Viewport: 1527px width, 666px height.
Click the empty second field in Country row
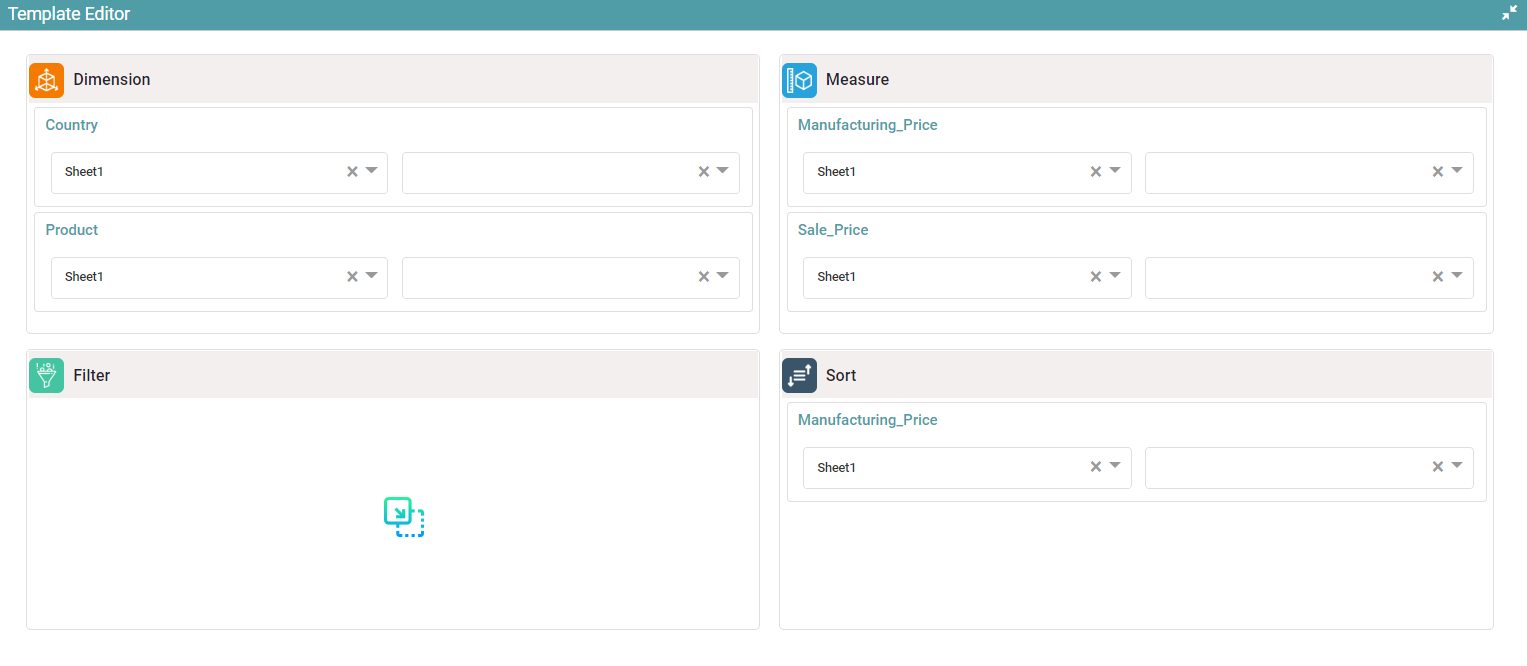pos(548,172)
